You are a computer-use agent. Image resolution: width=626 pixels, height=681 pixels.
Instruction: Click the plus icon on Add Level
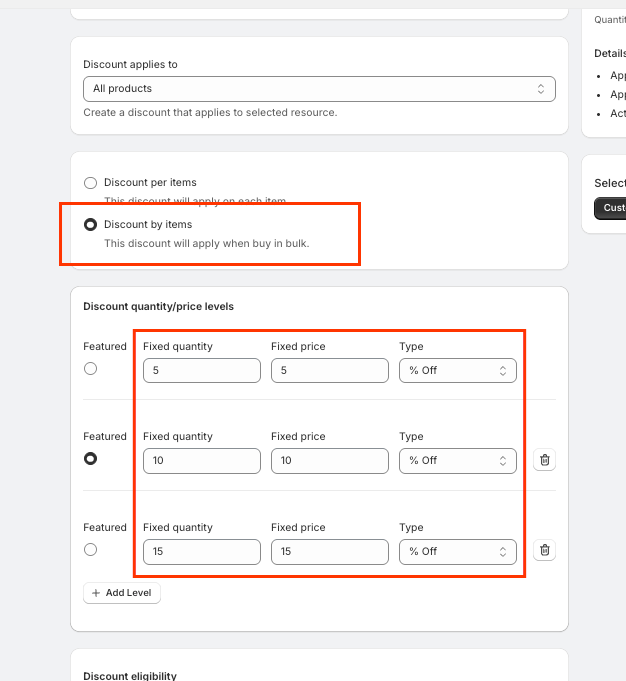(x=96, y=593)
